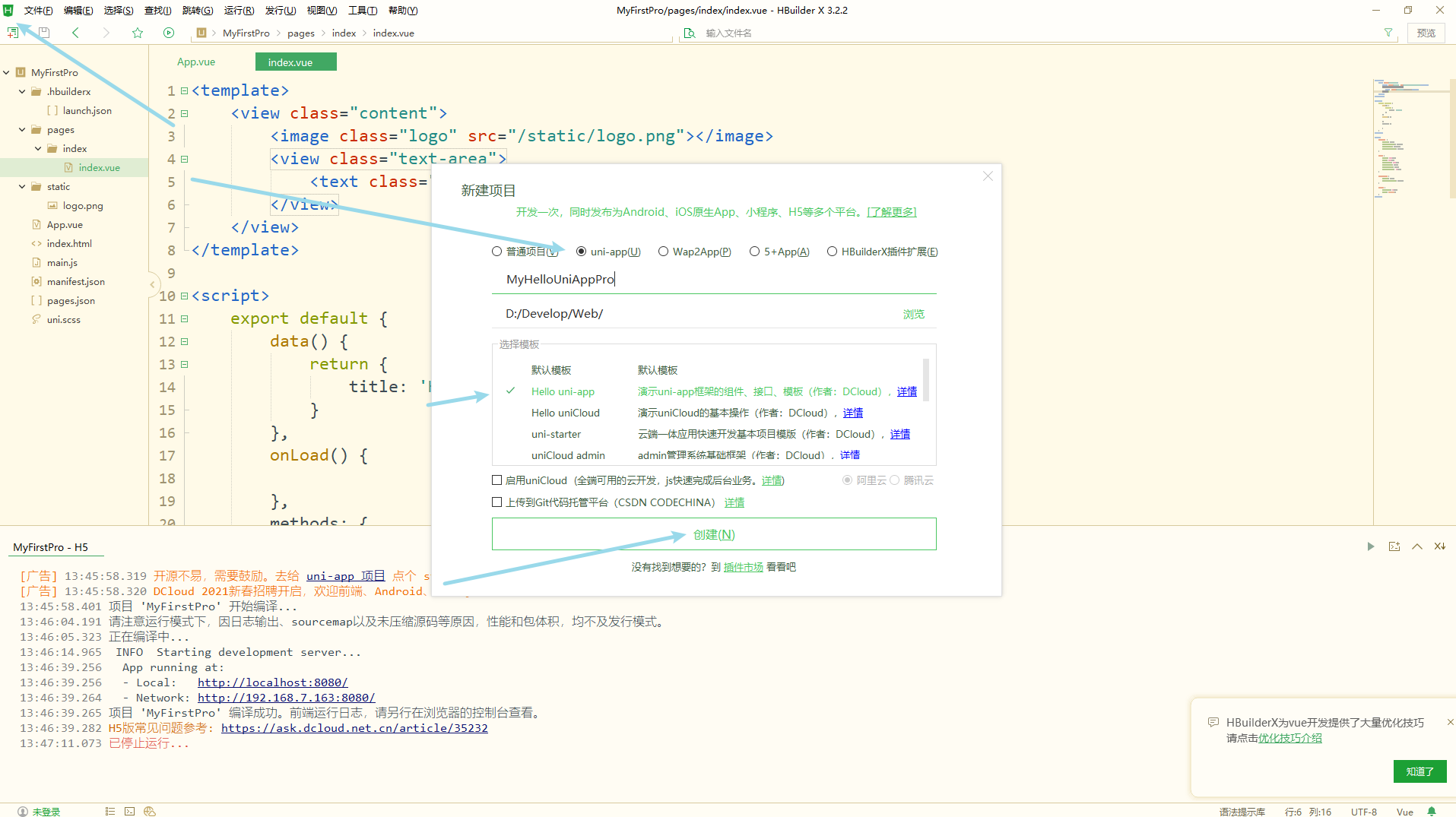Click the 预览 preview button

[x=1426, y=33]
